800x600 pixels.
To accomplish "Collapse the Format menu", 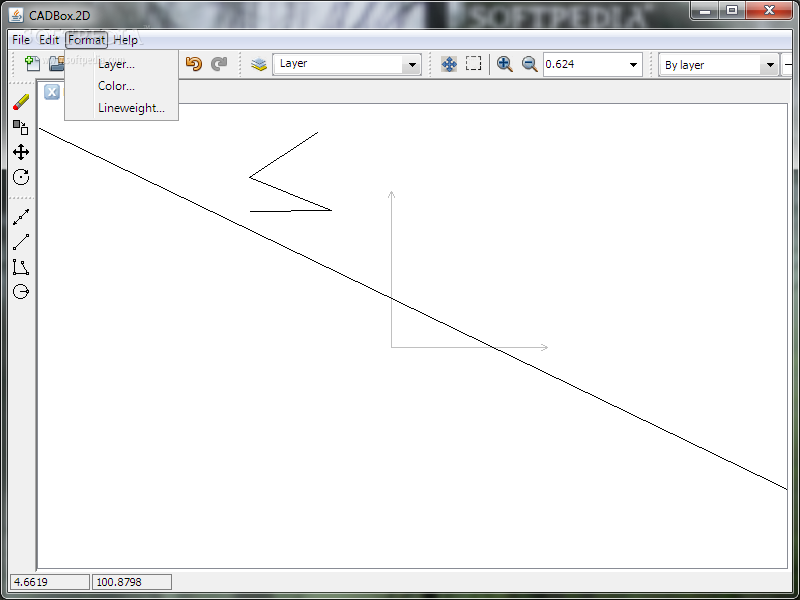I will coord(86,40).
